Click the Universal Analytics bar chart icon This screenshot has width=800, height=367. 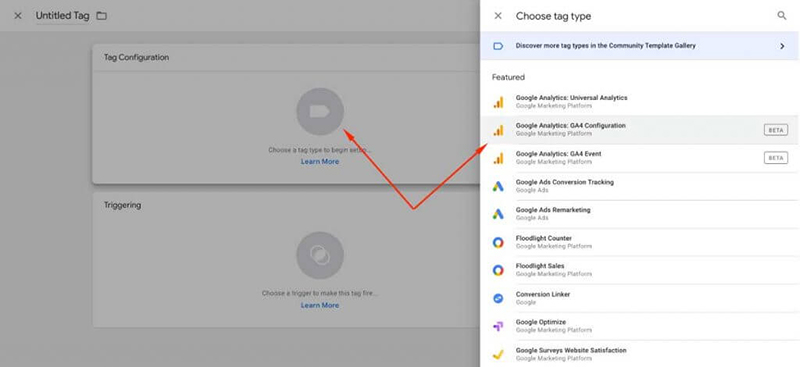pos(498,102)
